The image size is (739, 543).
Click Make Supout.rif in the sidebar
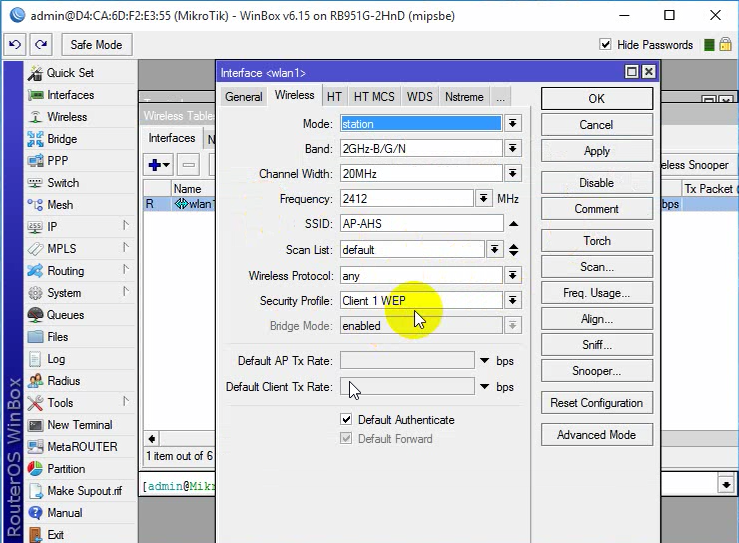(x=84, y=491)
